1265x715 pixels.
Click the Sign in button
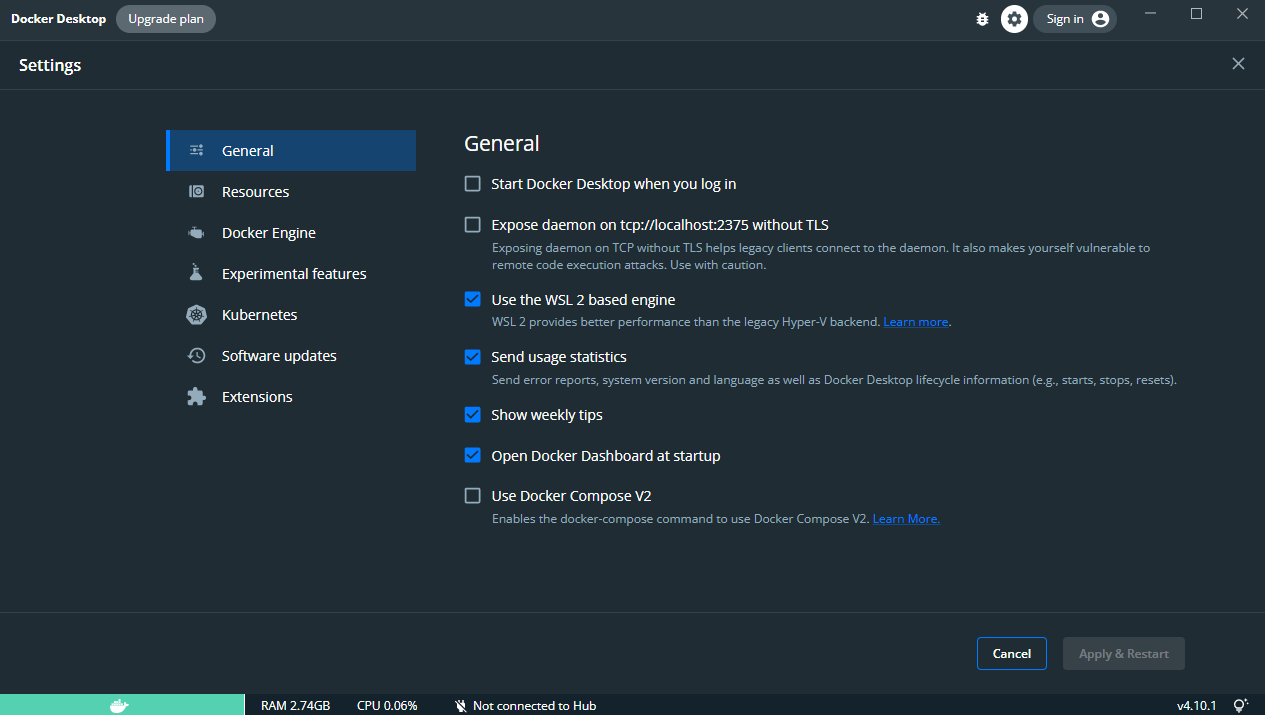click(1075, 19)
